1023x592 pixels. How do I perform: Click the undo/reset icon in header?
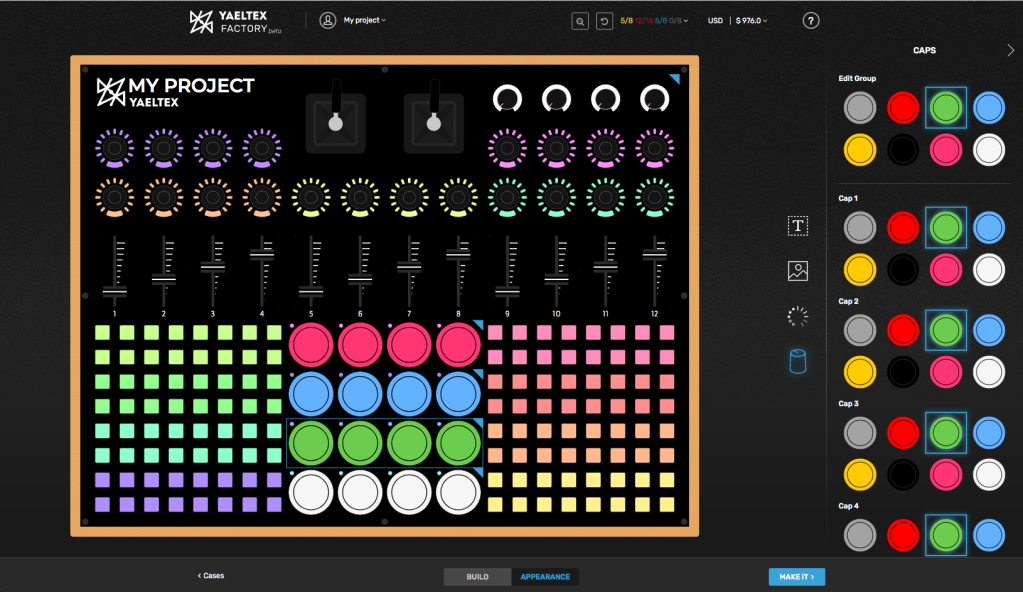(x=604, y=21)
